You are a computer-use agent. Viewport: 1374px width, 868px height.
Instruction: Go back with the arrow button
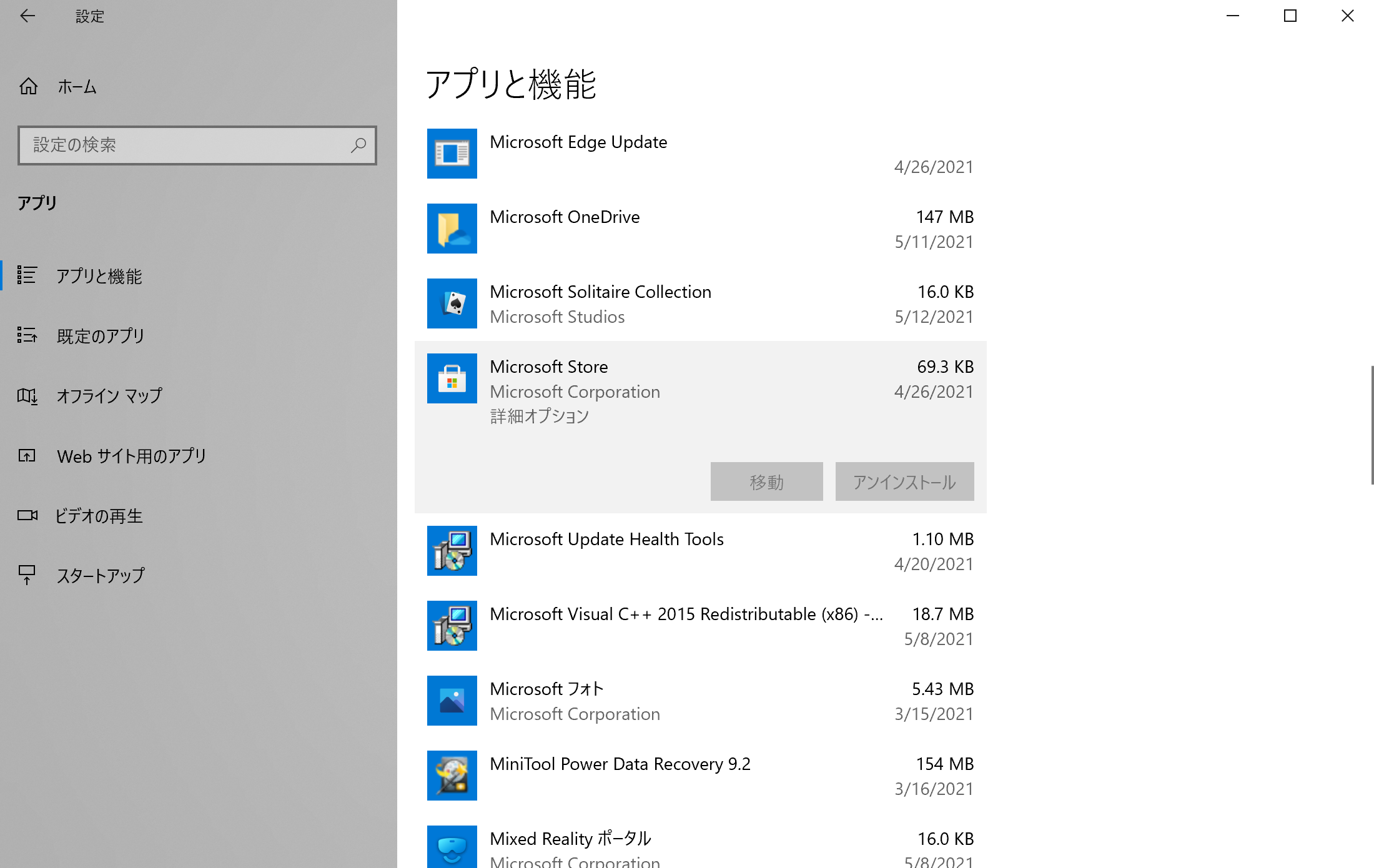coord(27,16)
